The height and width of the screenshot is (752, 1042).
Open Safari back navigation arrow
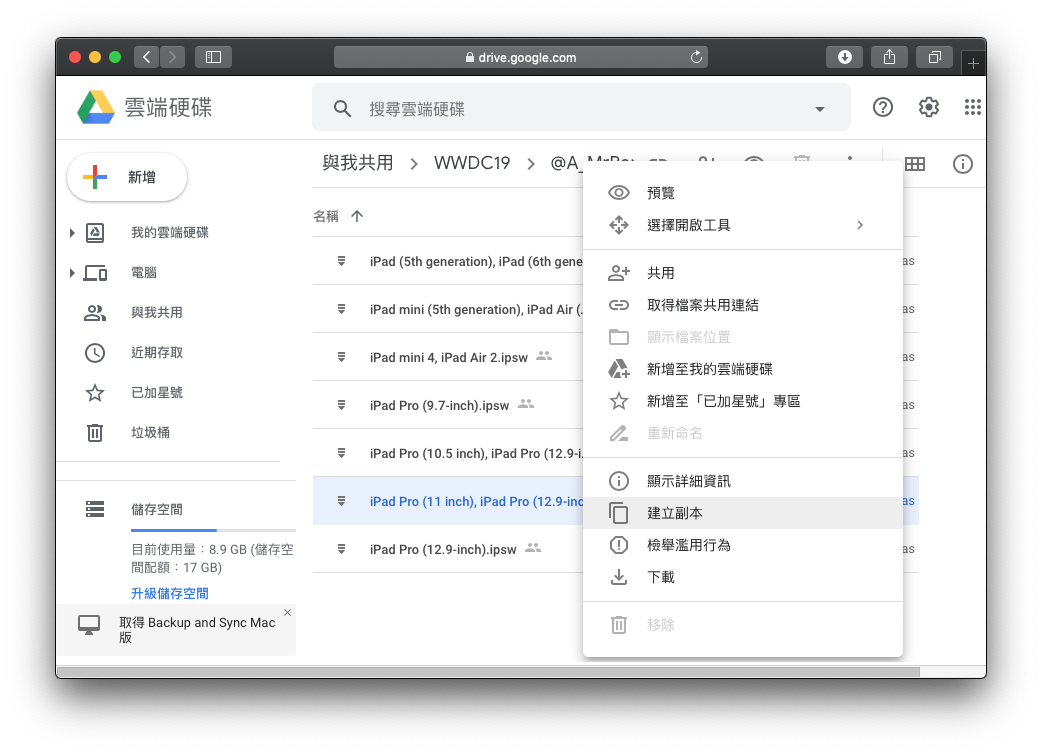147,57
